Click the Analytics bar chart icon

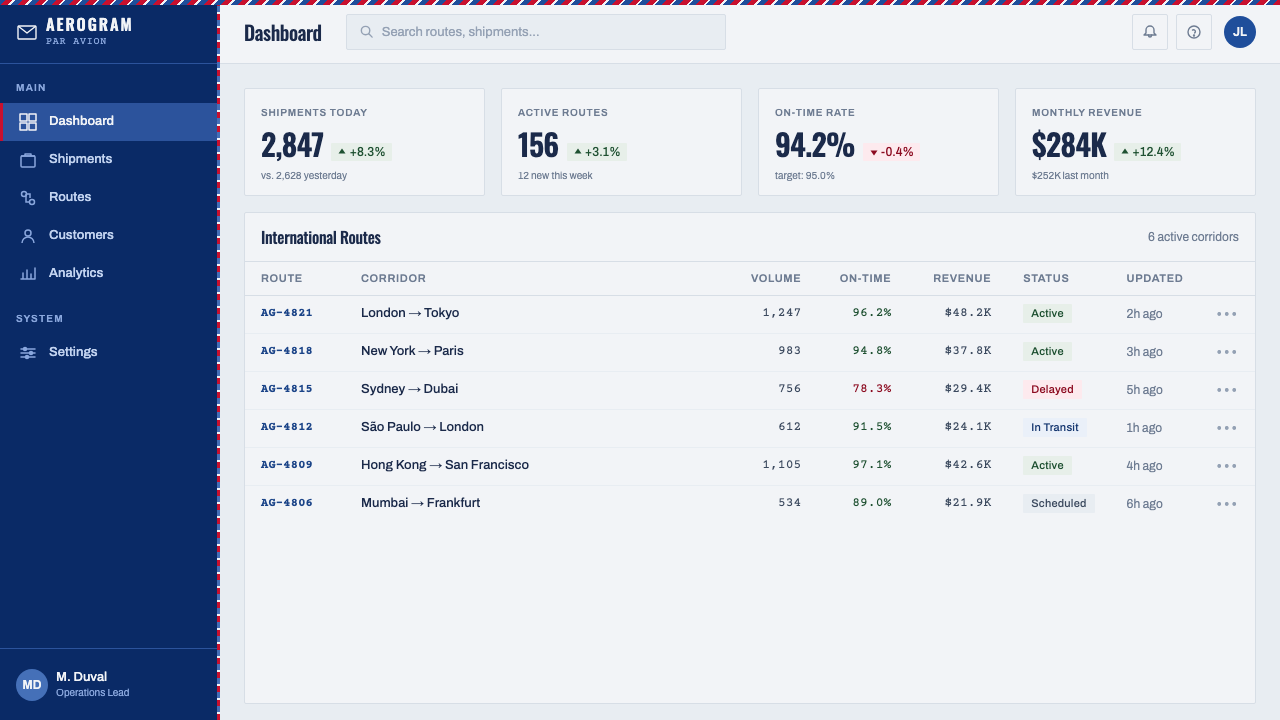pyautogui.click(x=28, y=273)
